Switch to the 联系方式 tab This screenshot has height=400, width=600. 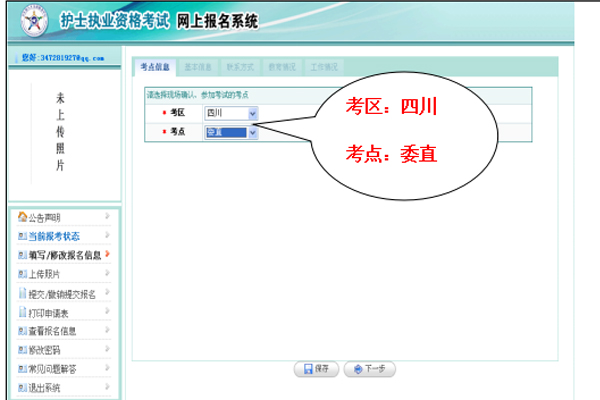[239, 67]
